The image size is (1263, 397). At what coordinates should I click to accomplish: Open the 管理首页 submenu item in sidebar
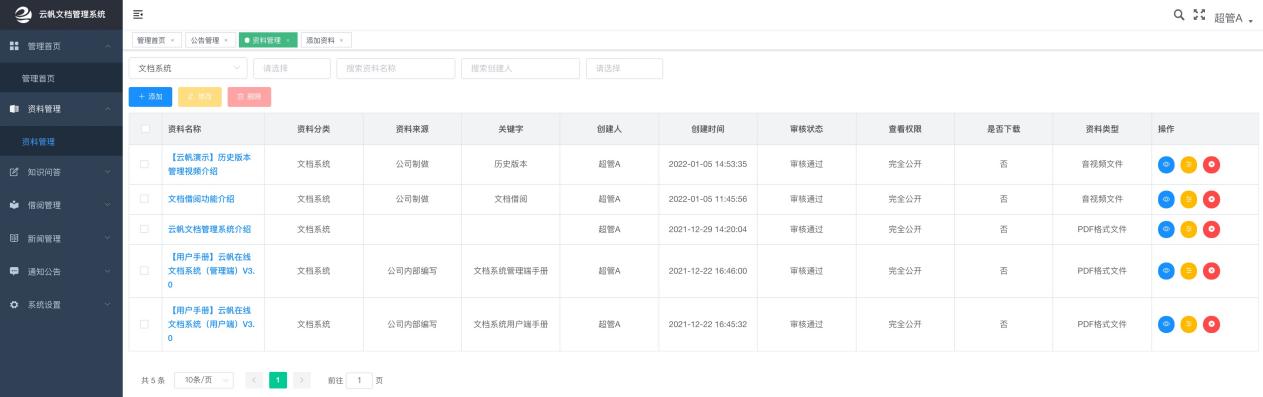[61, 77]
